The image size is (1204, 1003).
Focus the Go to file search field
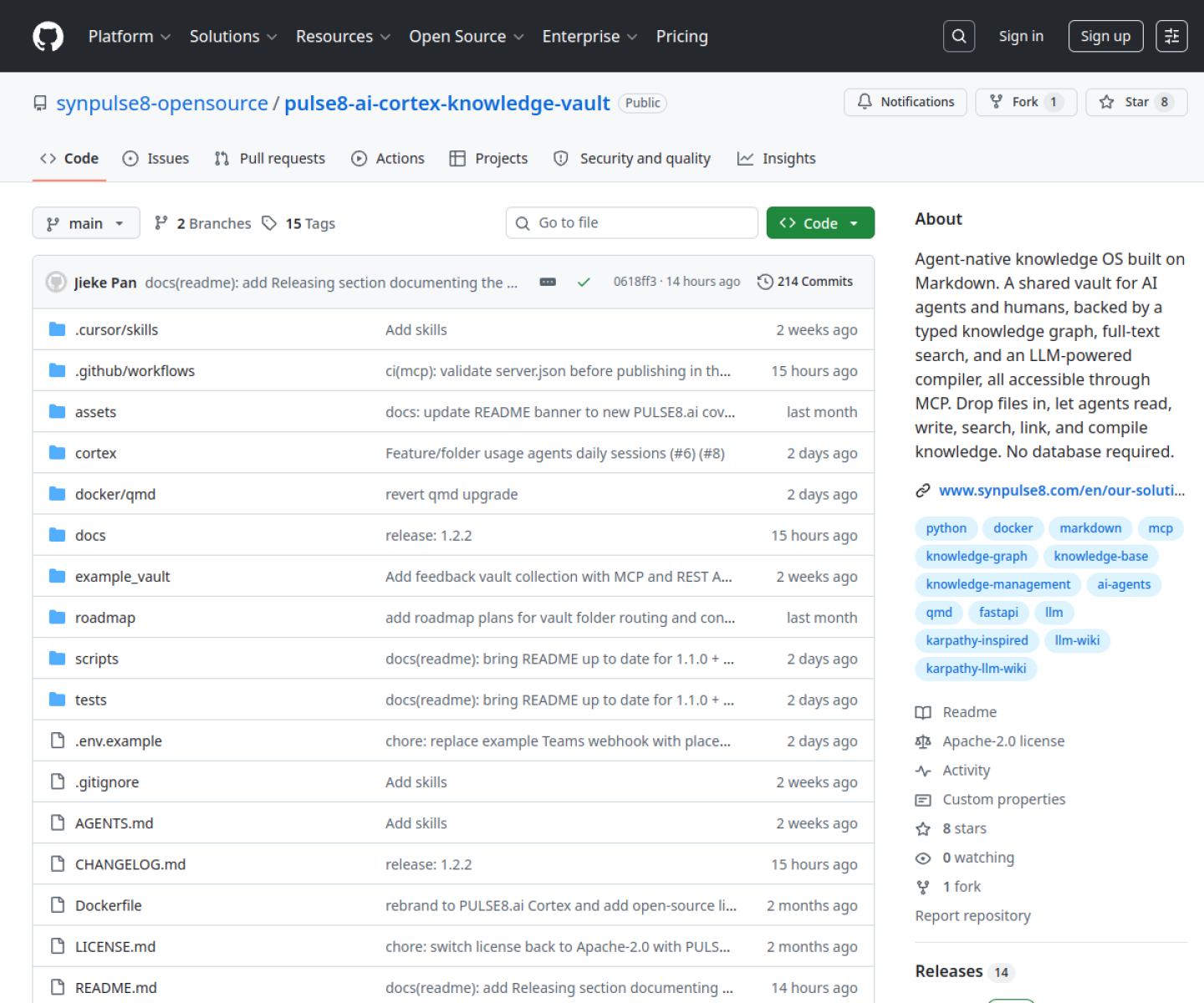tap(632, 223)
